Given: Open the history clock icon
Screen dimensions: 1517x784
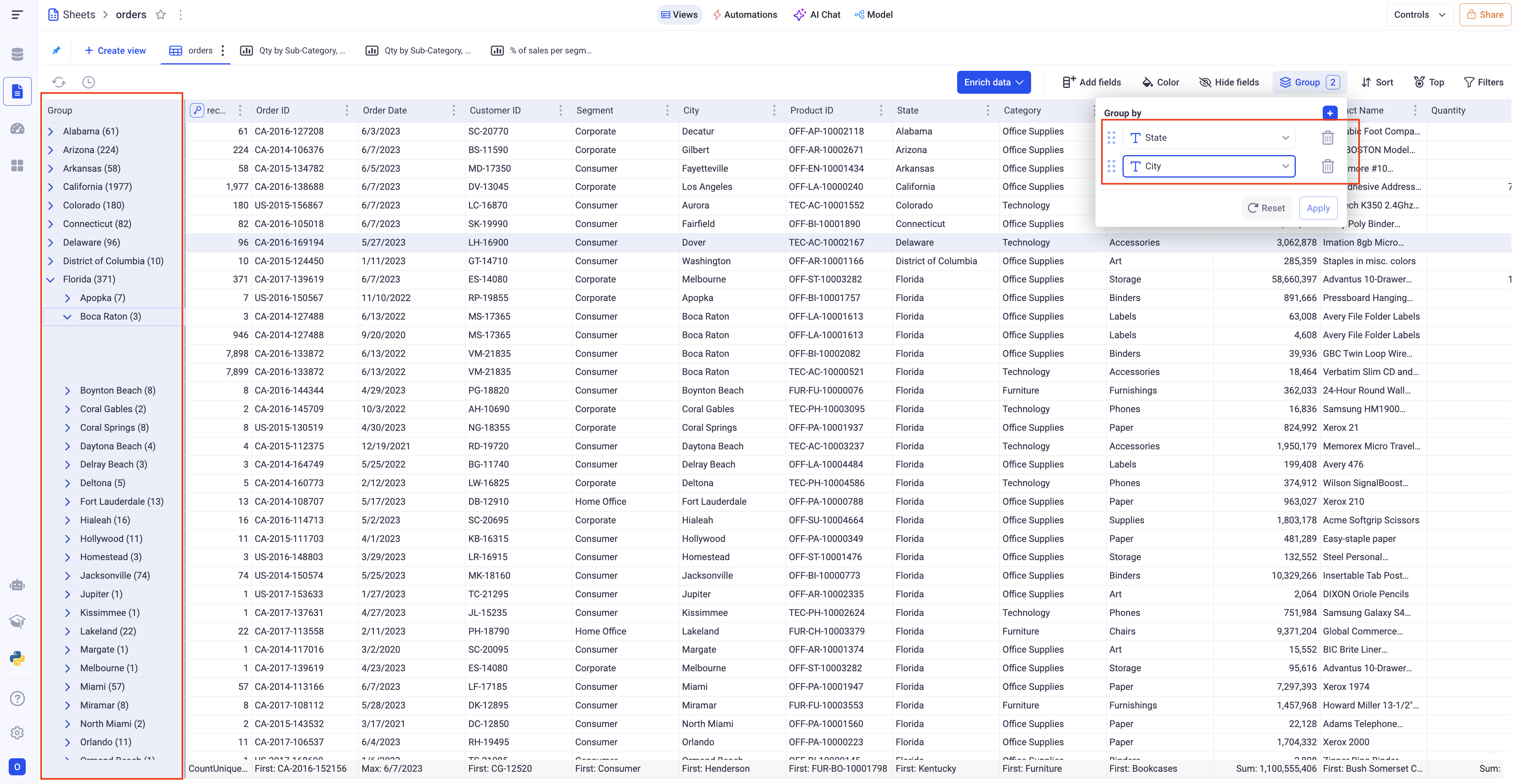Looking at the screenshot, I should (88, 82).
